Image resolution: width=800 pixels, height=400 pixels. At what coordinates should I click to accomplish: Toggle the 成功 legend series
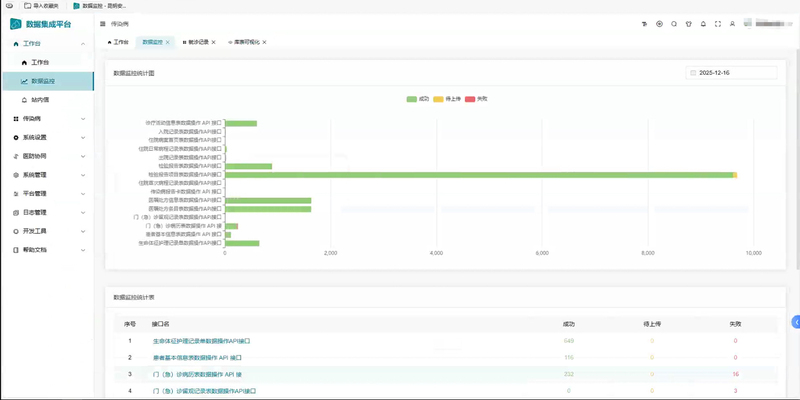[418, 99]
